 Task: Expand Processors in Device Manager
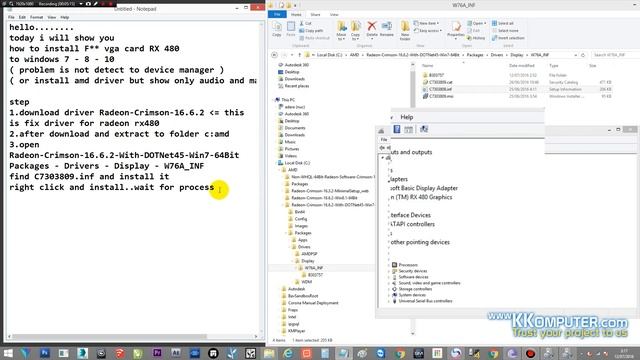(389, 265)
